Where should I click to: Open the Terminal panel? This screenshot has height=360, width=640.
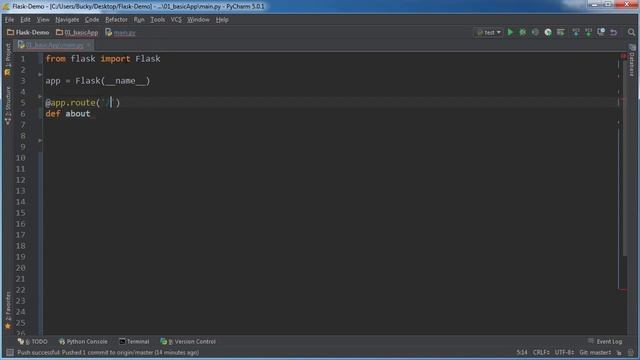[134, 341]
